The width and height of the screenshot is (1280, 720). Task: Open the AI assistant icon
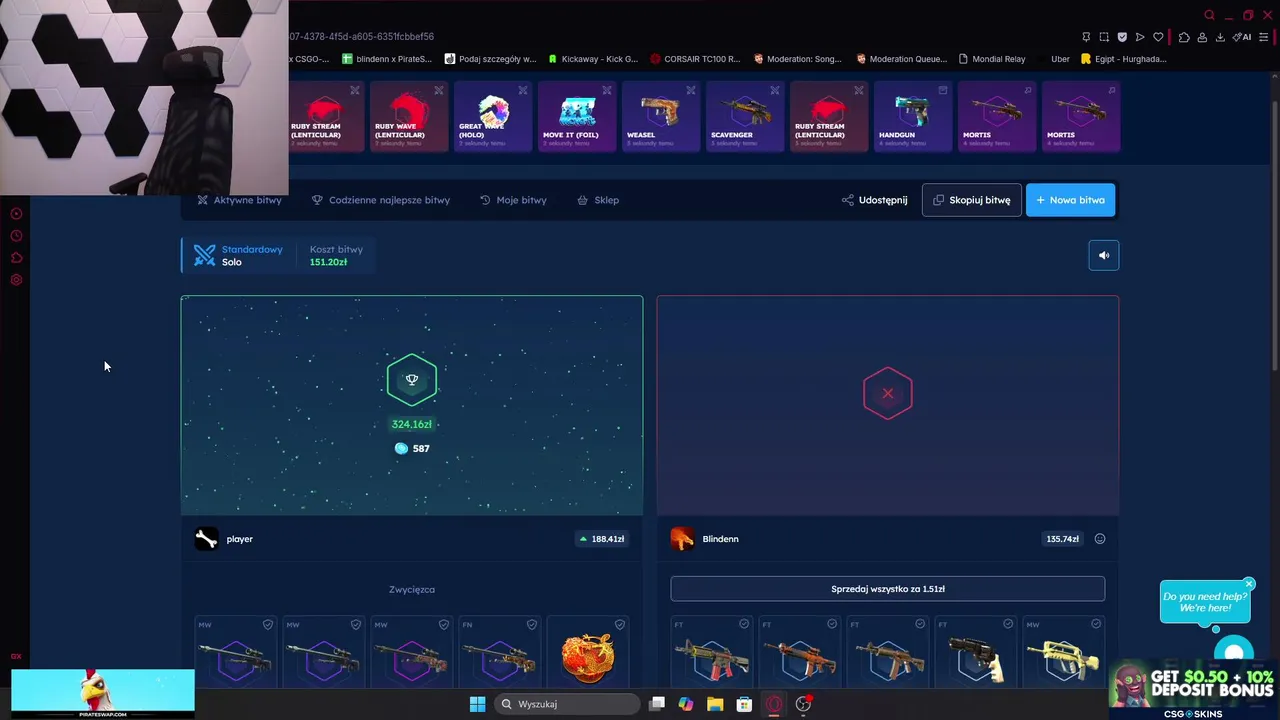click(x=1242, y=37)
